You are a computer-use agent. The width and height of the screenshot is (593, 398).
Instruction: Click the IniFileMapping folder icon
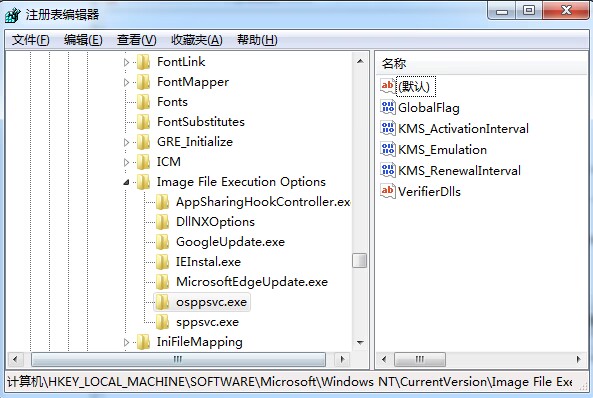(x=143, y=342)
